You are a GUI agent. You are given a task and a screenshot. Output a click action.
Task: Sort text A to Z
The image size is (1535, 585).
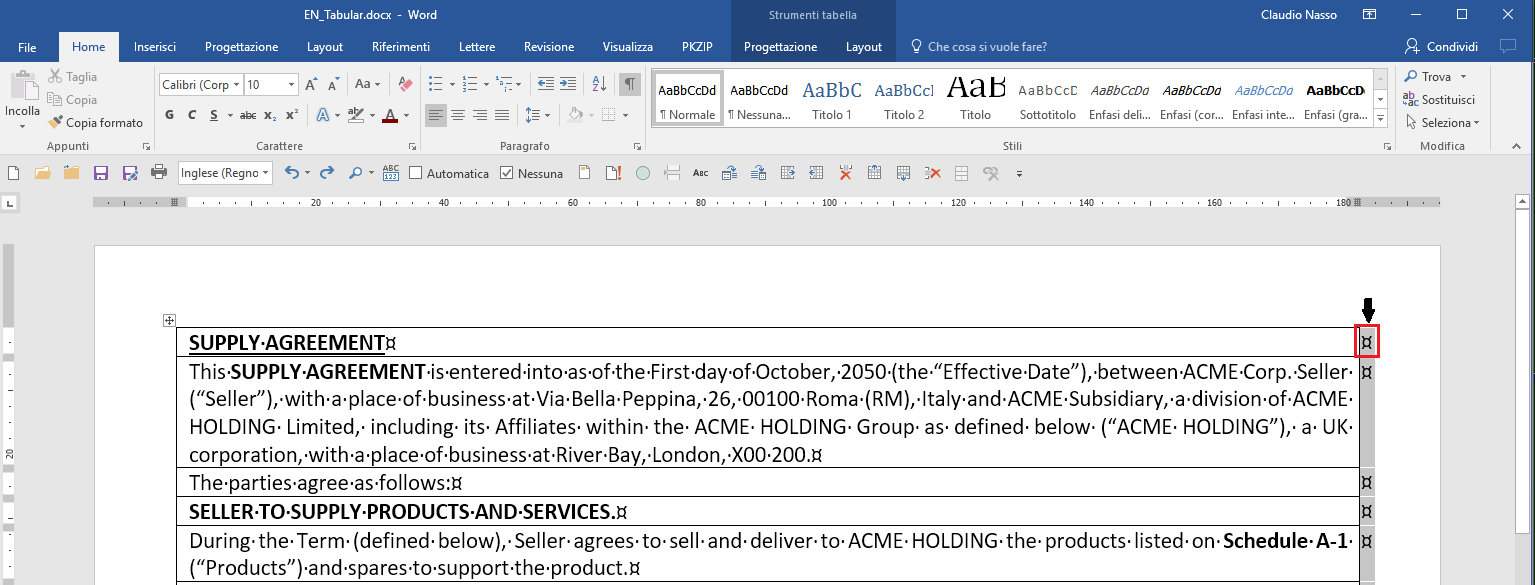[599, 84]
